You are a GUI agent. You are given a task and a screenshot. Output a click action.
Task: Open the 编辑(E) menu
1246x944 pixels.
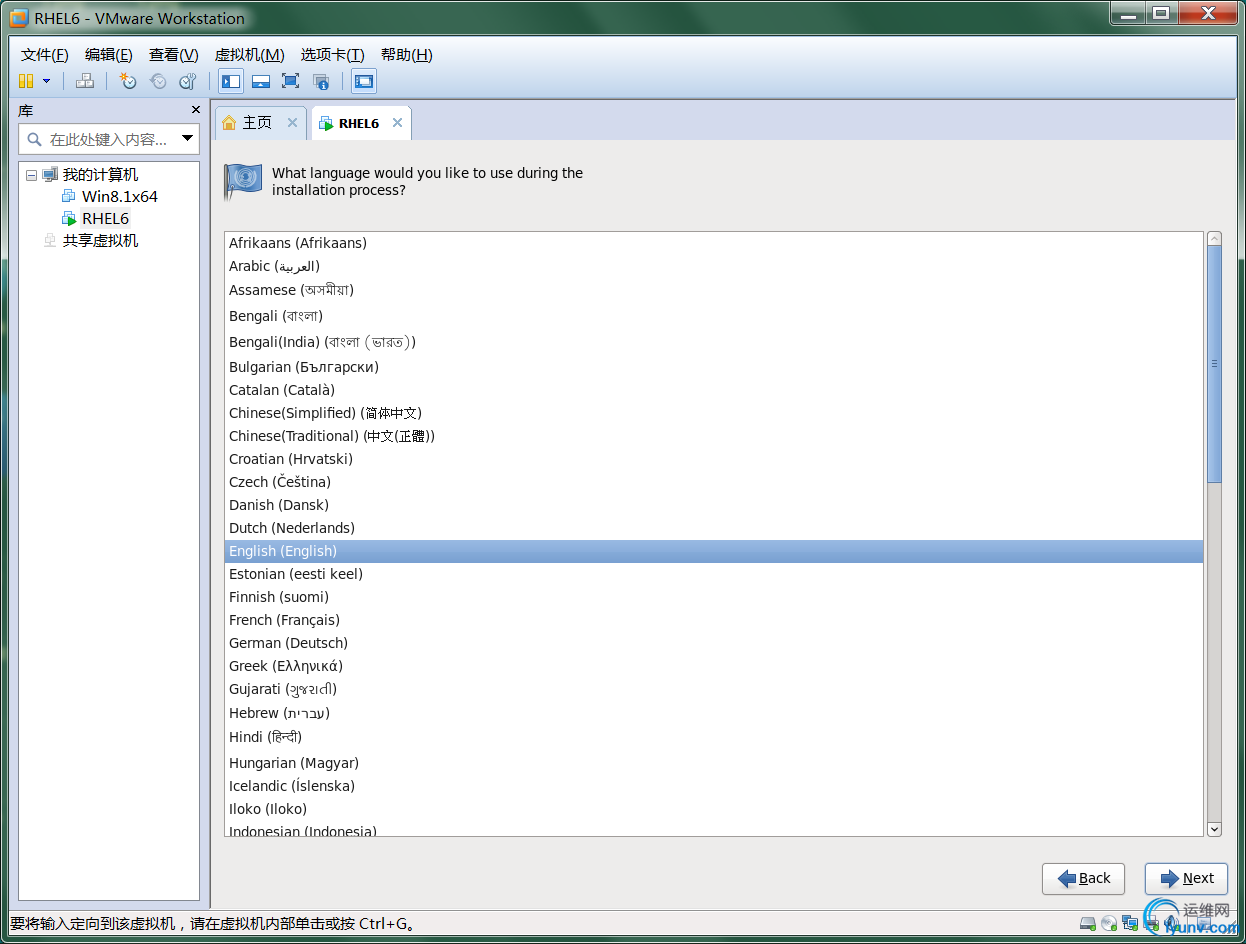click(x=108, y=55)
